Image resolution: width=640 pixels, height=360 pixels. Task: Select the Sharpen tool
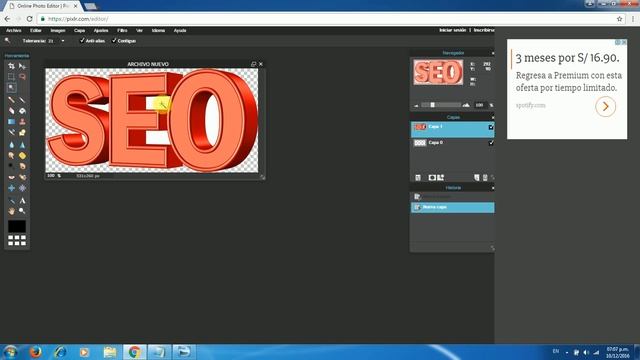[x=22, y=145]
